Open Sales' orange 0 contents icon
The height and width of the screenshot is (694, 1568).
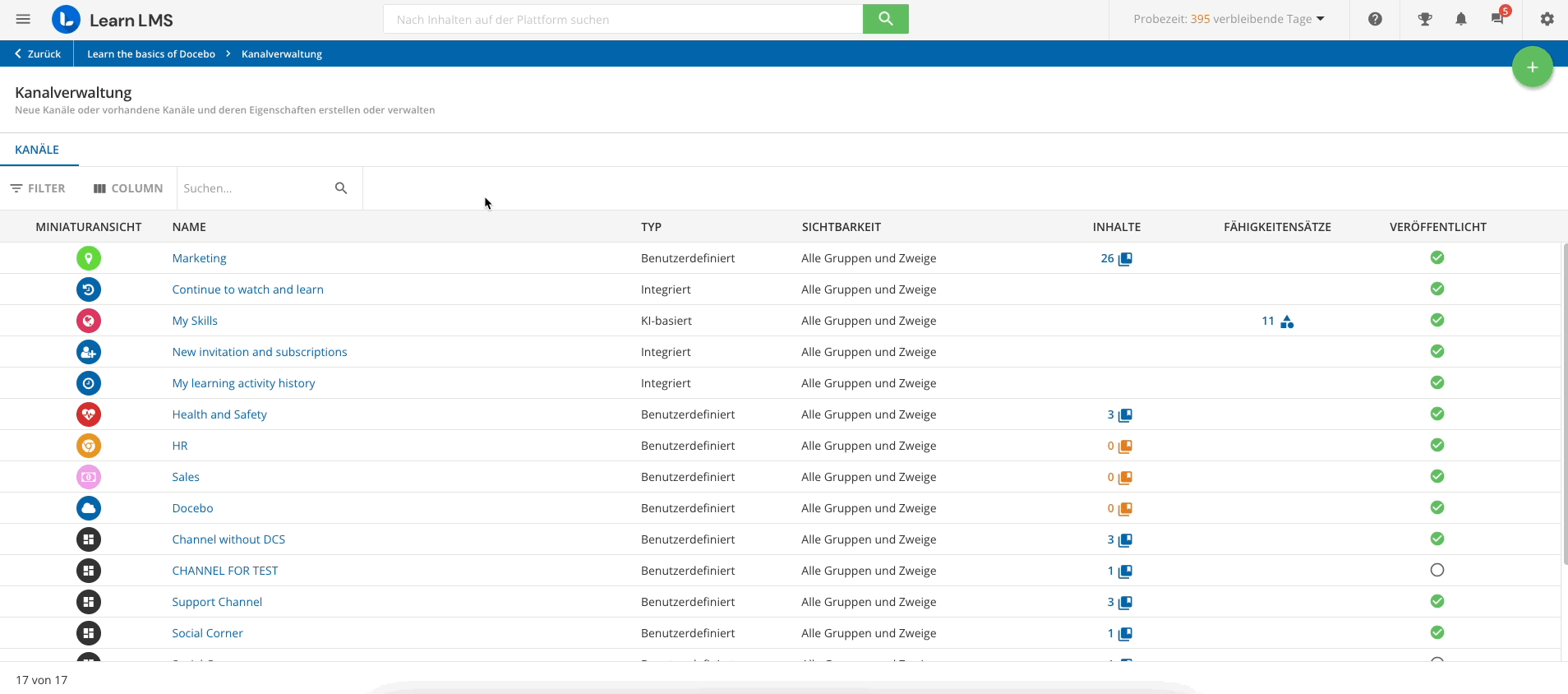pos(1125,478)
